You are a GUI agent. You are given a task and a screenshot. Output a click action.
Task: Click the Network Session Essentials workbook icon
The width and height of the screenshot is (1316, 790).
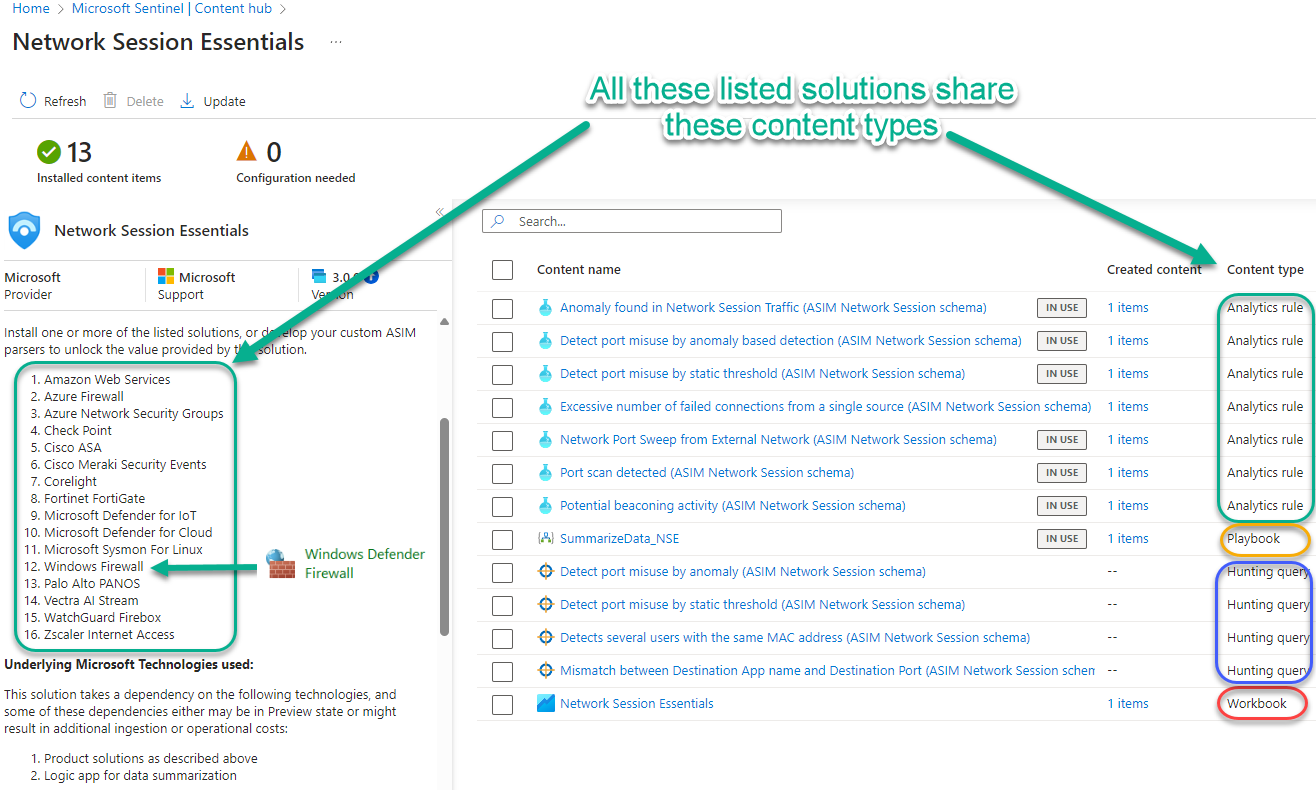545,704
